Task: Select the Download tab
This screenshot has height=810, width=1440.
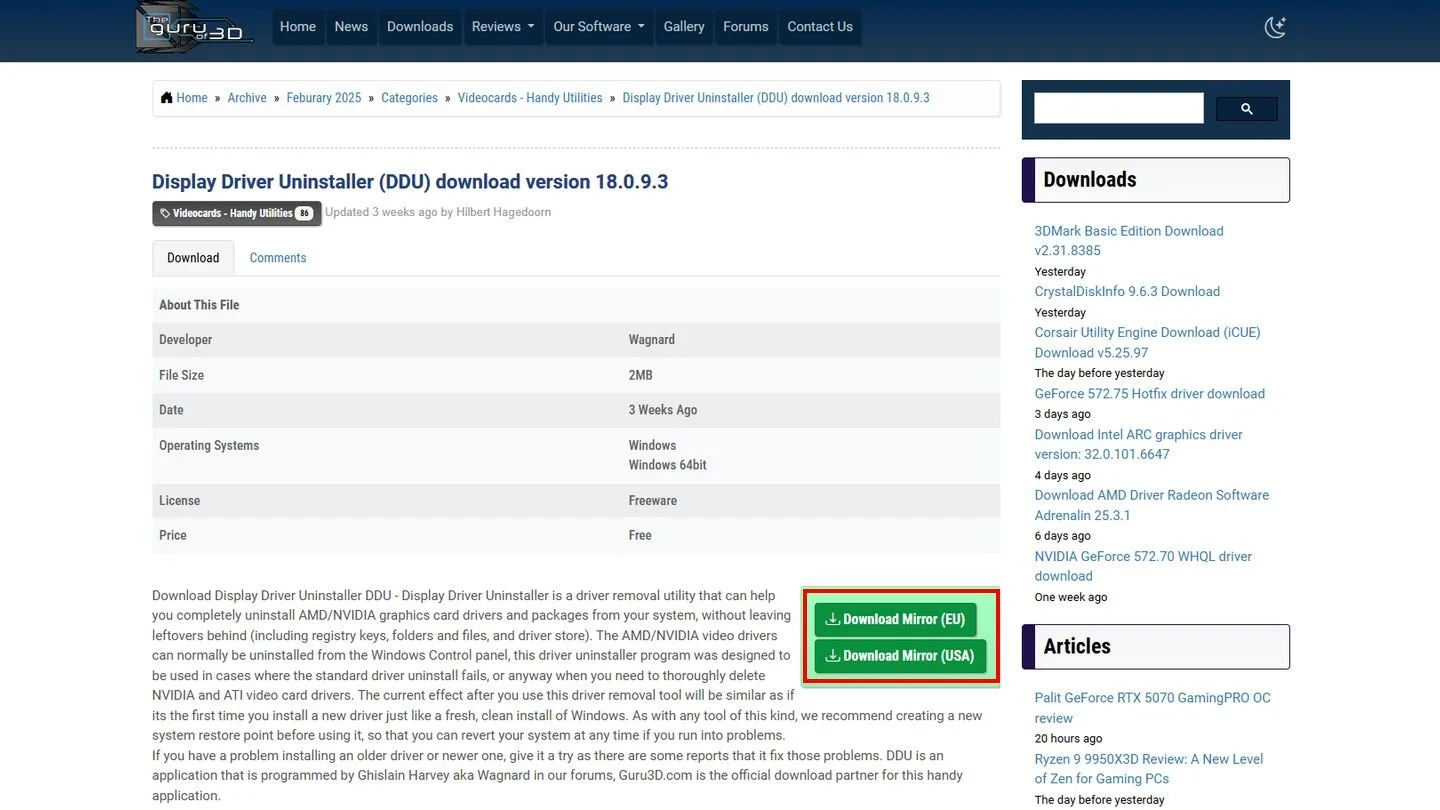Action: [193, 258]
